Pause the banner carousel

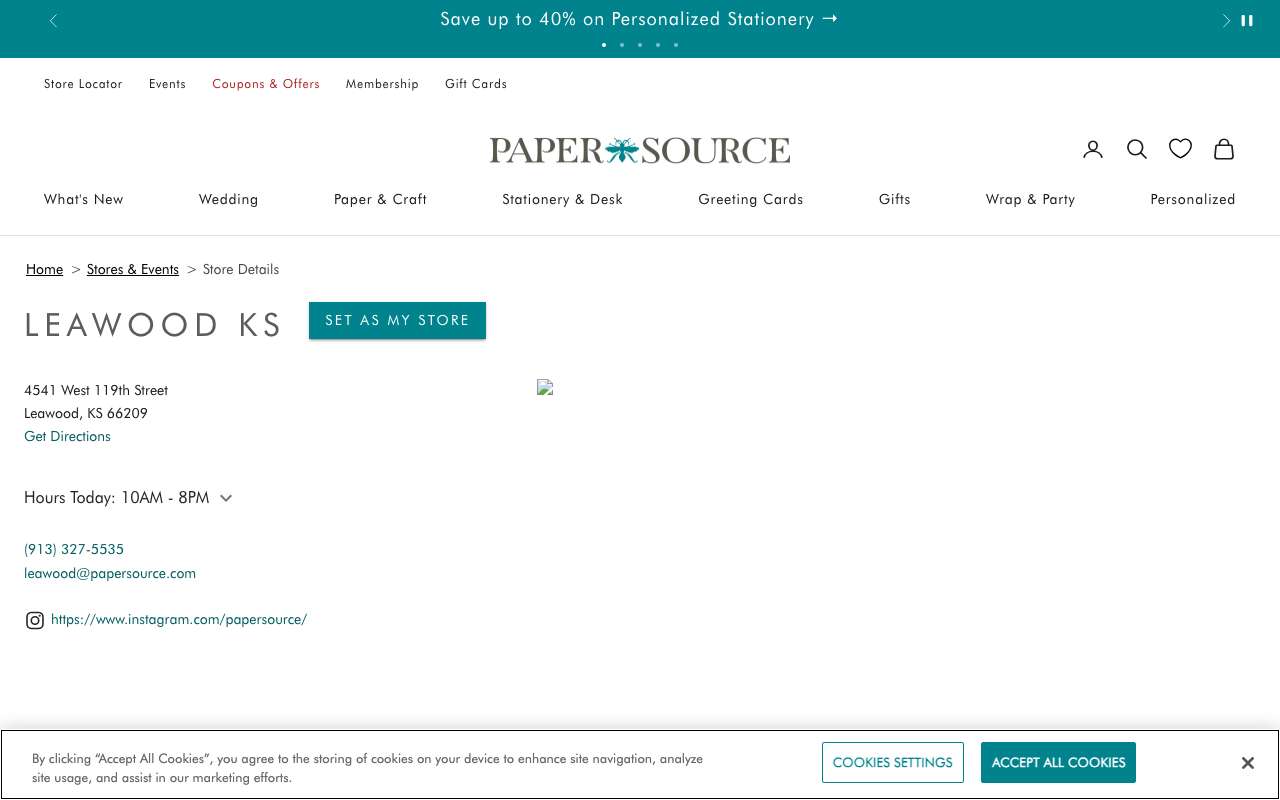click(1247, 20)
